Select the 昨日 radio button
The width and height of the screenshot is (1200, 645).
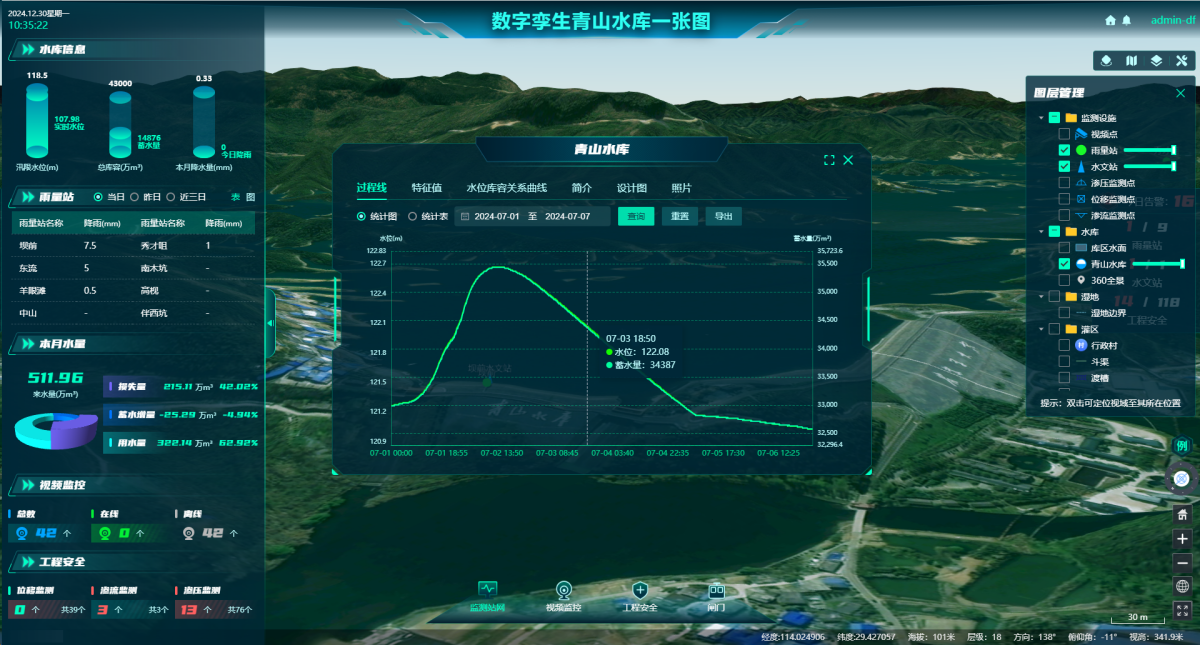coord(135,197)
